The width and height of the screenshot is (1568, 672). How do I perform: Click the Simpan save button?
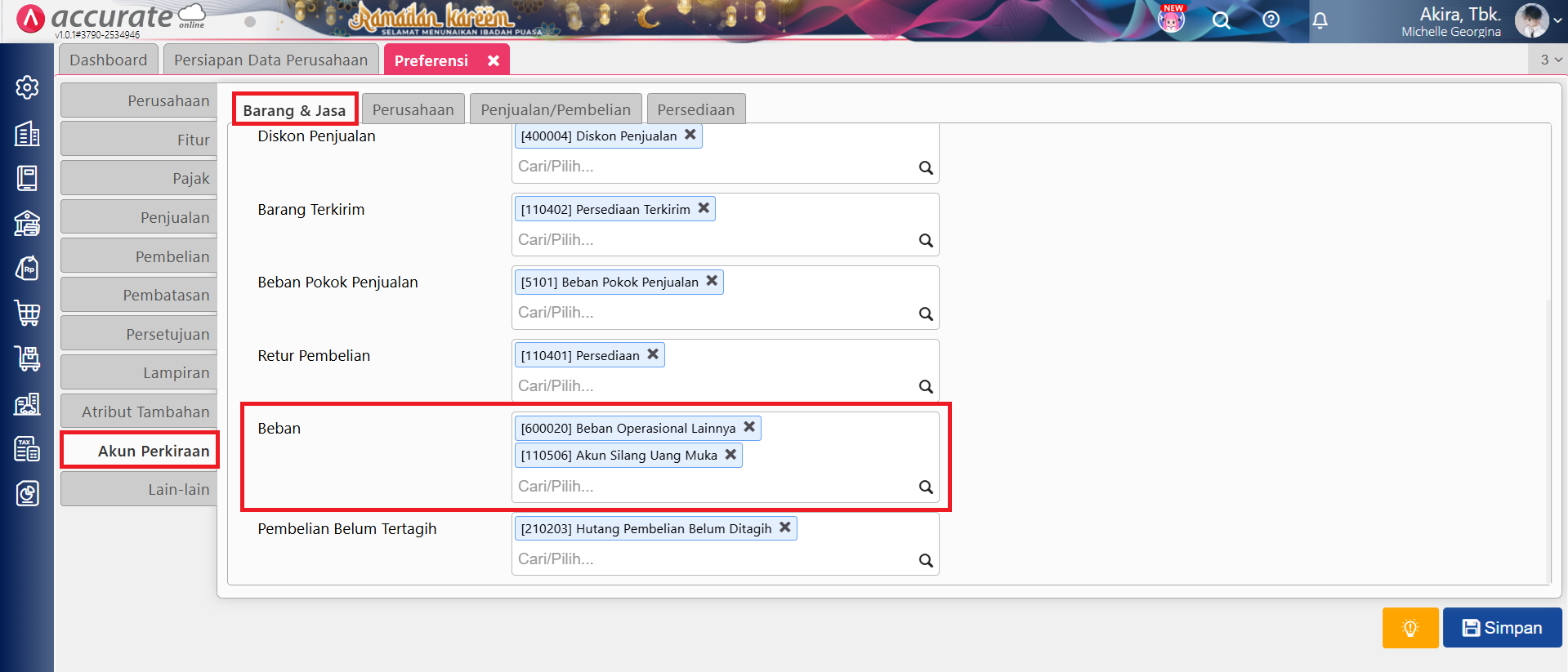[1502, 627]
